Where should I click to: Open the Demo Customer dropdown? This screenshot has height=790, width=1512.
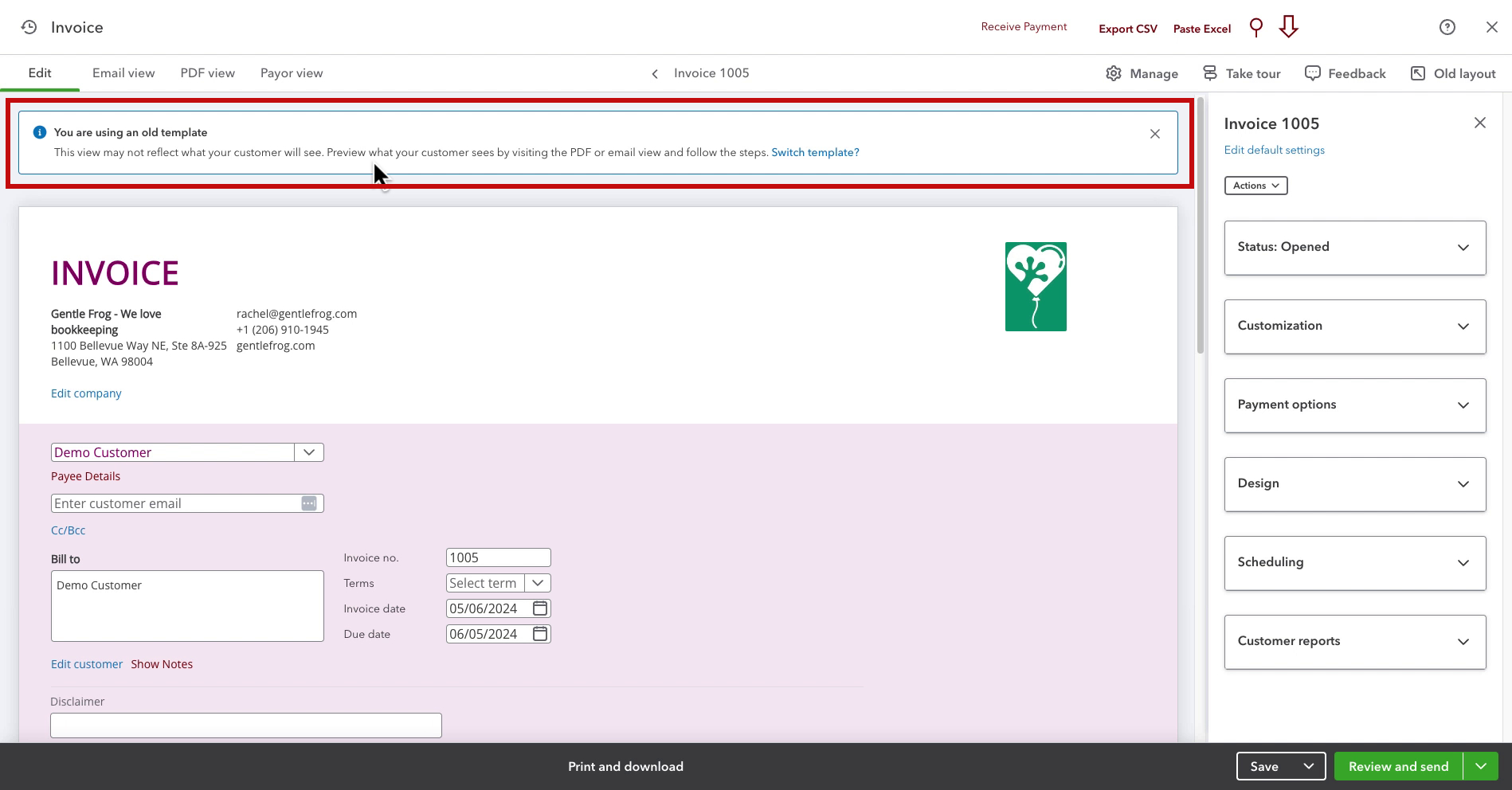pos(309,452)
